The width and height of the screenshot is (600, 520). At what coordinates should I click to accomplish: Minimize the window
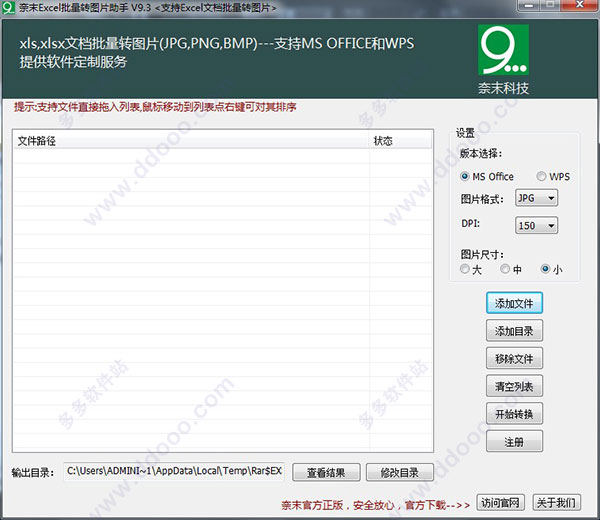[x=528, y=5]
